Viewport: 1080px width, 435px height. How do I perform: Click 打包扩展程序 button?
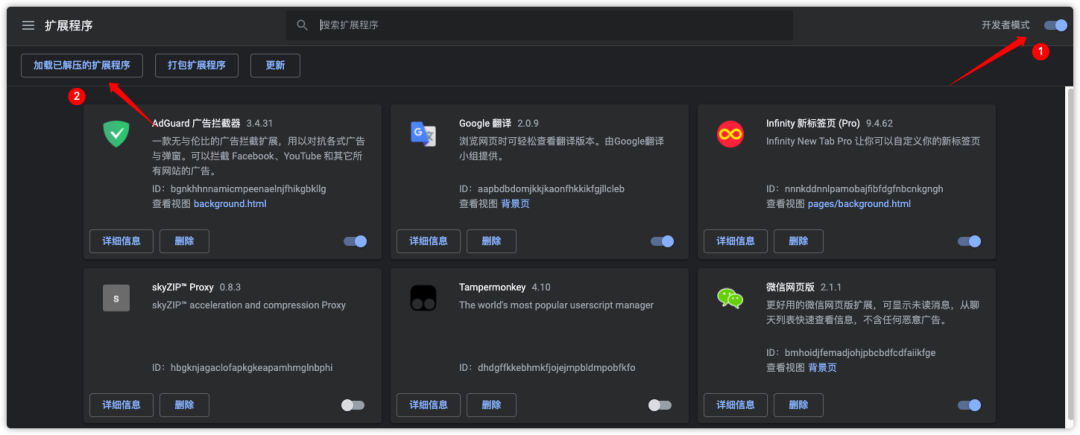pyautogui.click(x=196, y=66)
